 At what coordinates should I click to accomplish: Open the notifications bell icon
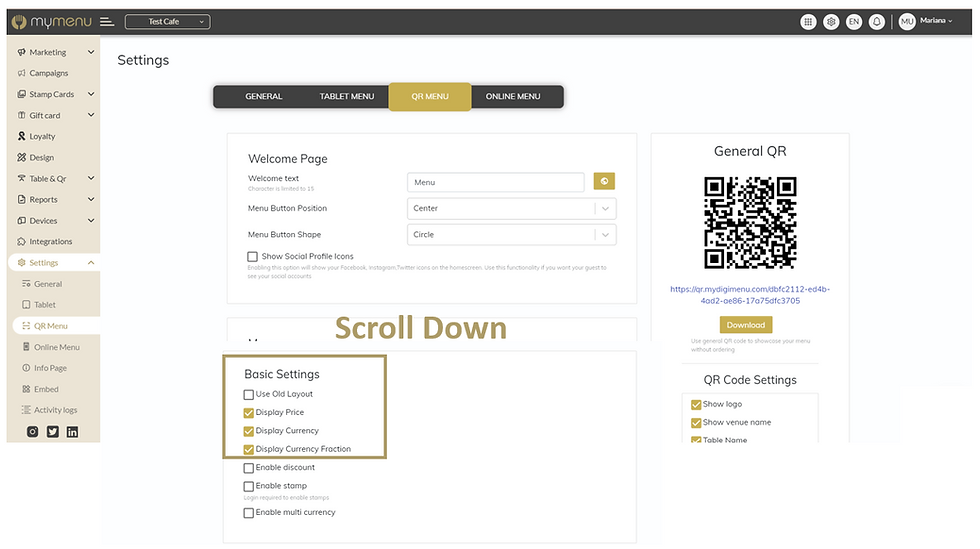pos(877,21)
